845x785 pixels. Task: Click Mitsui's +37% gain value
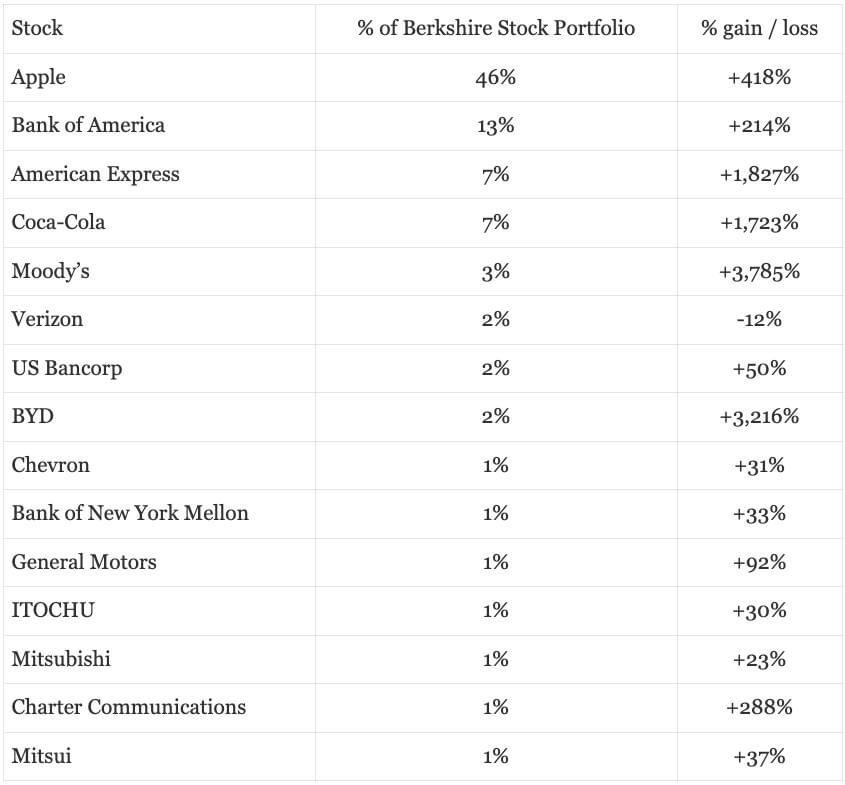pos(759,756)
